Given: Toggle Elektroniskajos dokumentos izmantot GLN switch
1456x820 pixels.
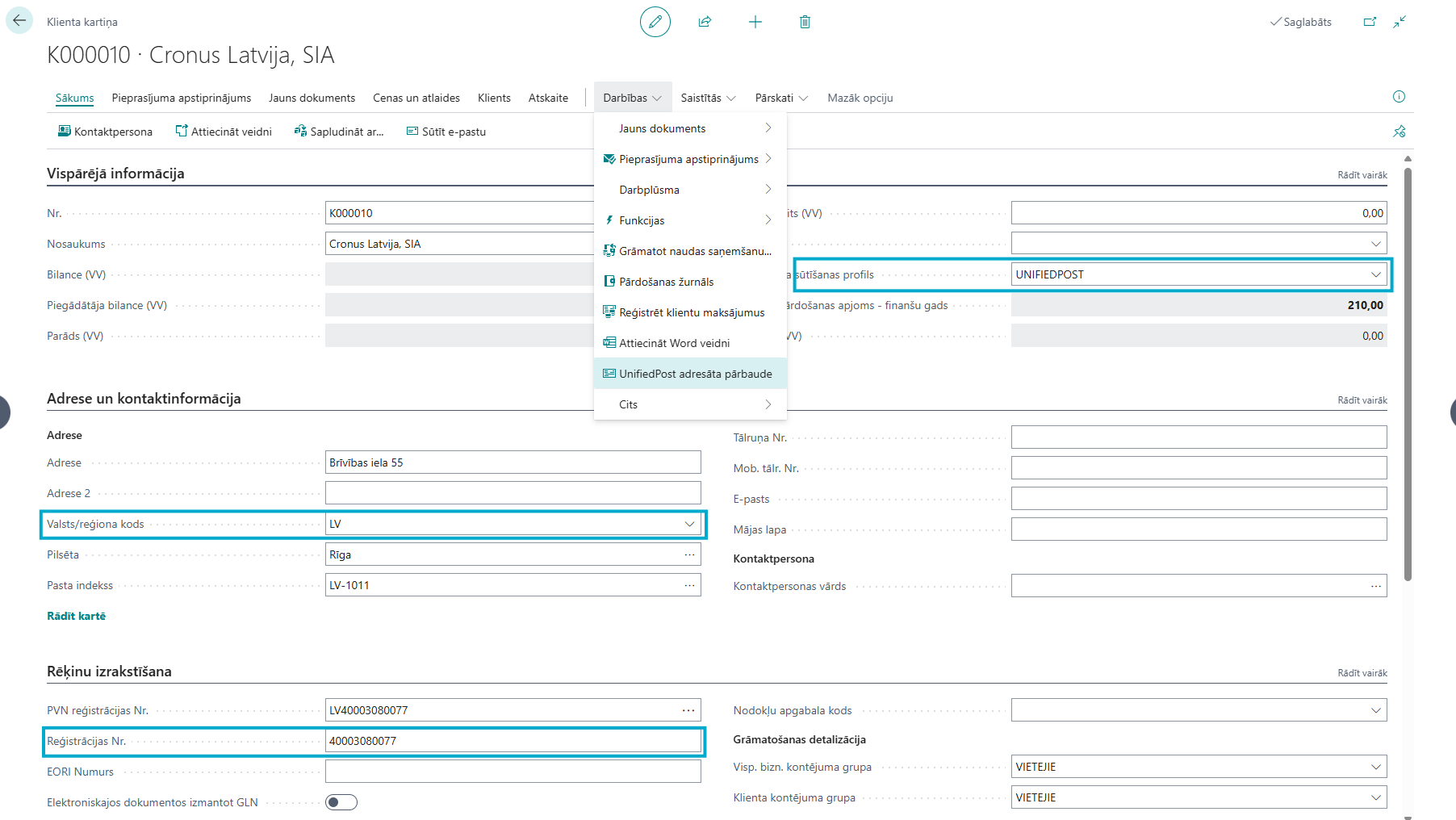Looking at the screenshot, I should pos(341,802).
